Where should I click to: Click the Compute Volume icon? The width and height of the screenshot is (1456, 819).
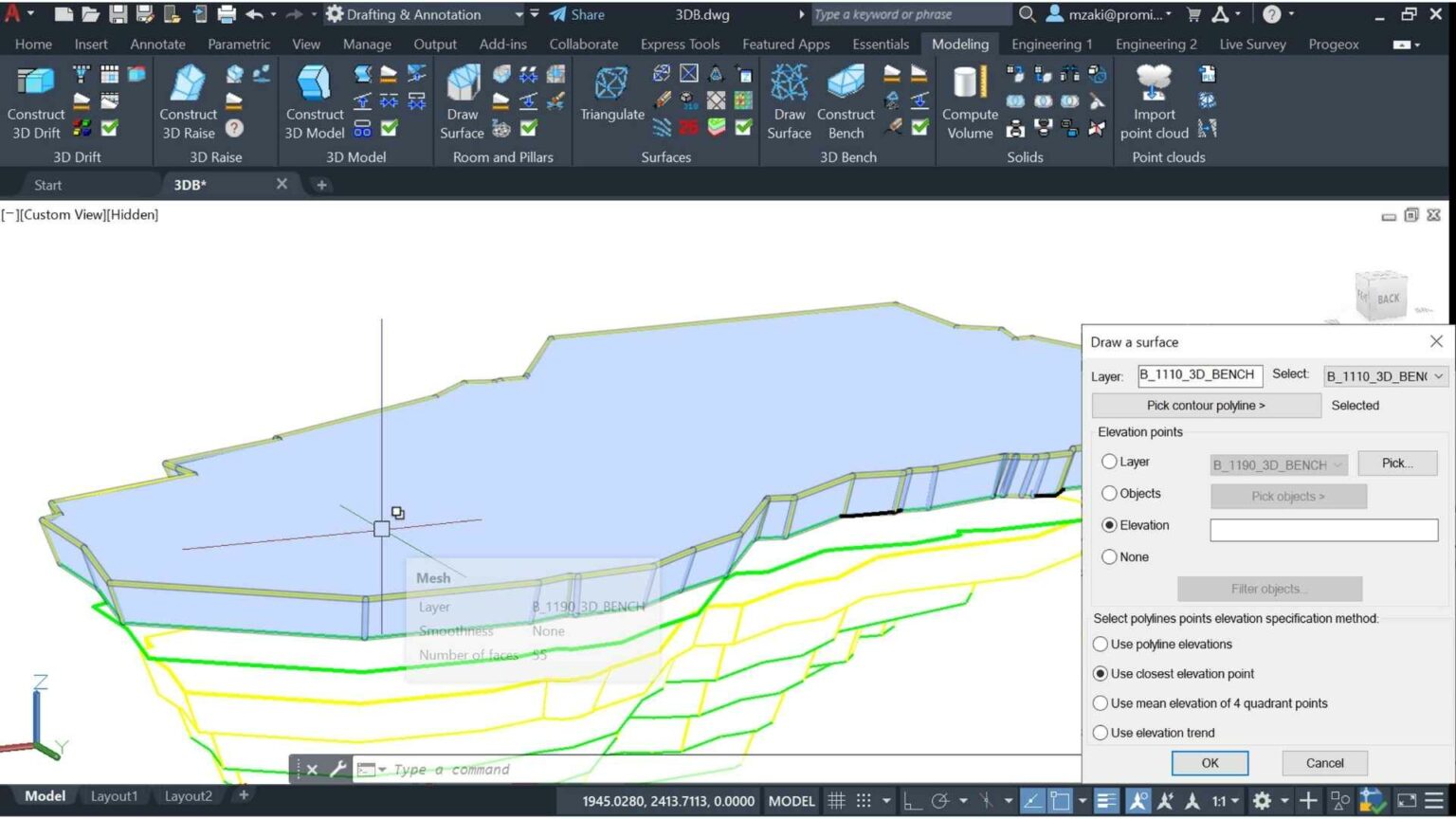pyautogui.click(x=969, y=102)
